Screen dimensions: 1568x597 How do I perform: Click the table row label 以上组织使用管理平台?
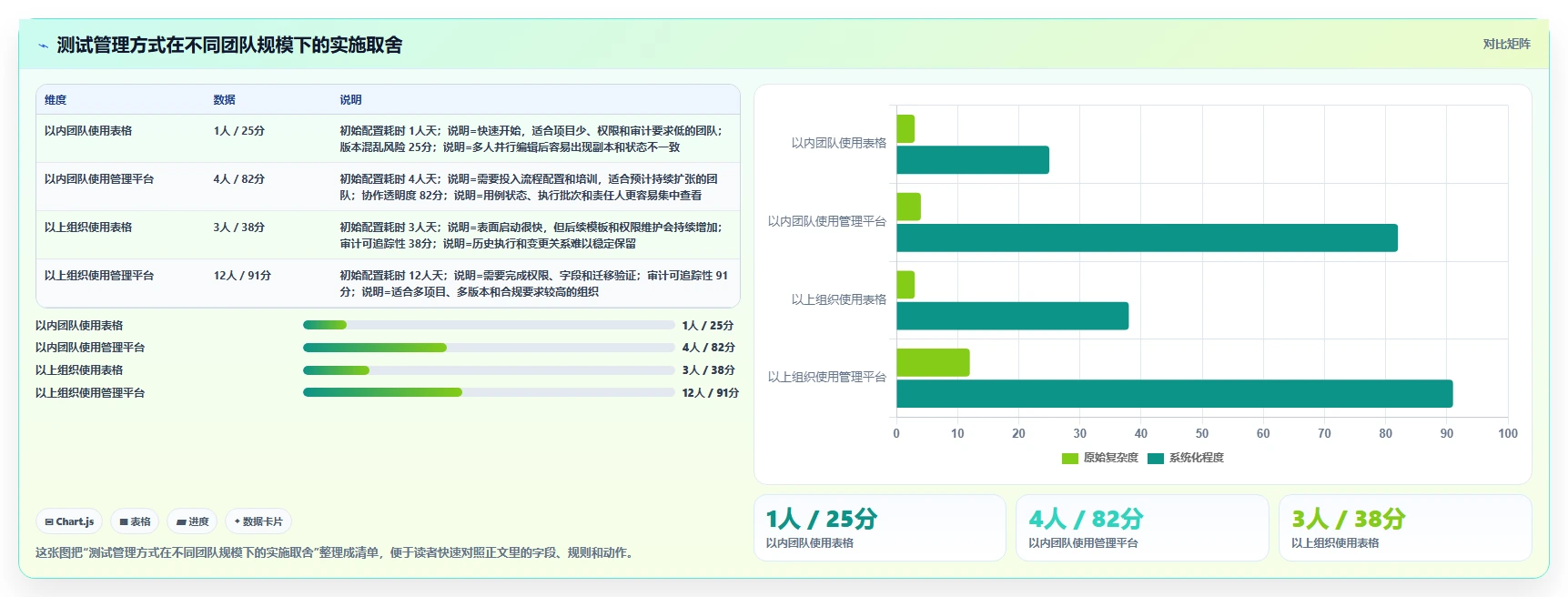pyautogui.click(x=99, y=276)
